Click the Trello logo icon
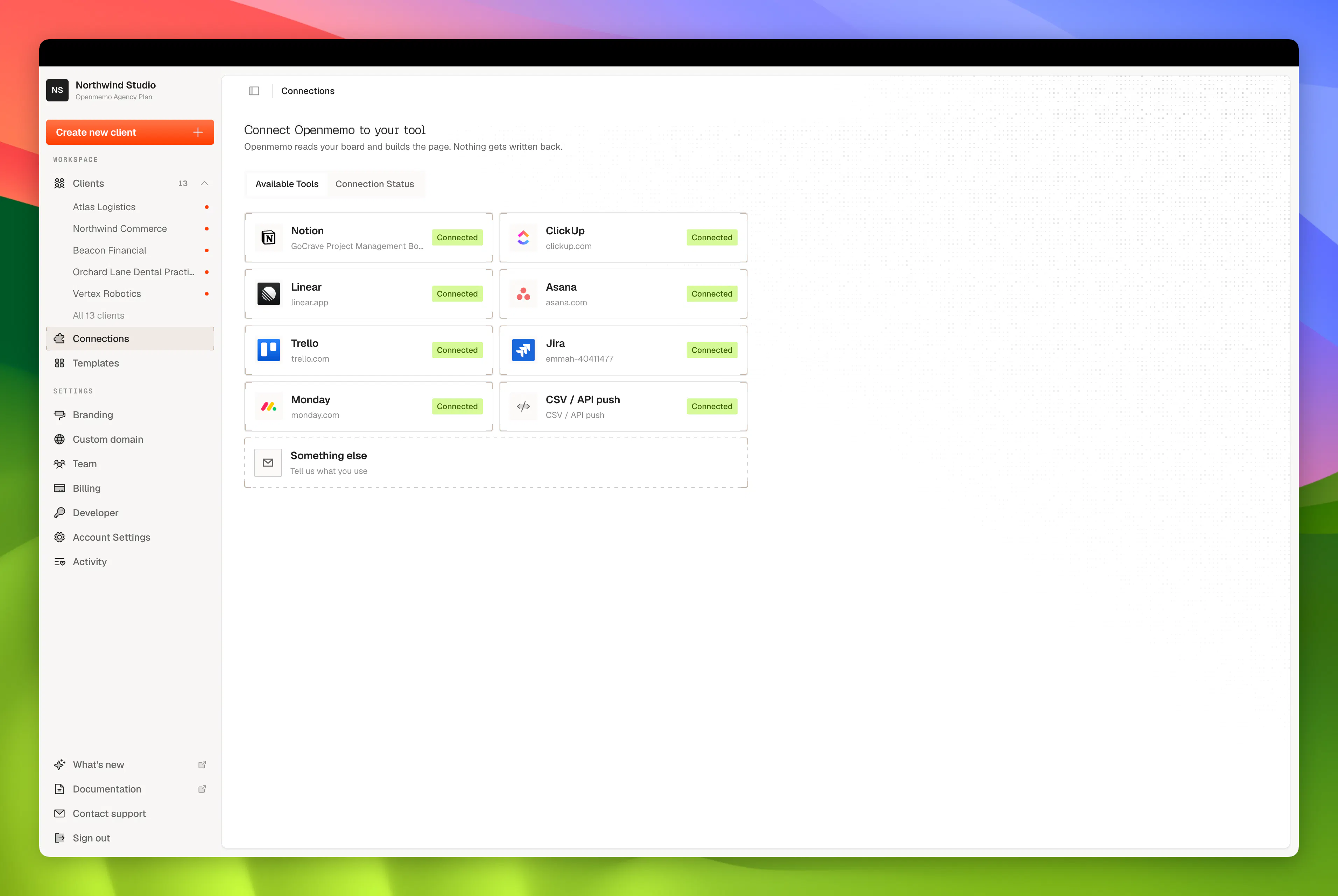 pos(269,350)
